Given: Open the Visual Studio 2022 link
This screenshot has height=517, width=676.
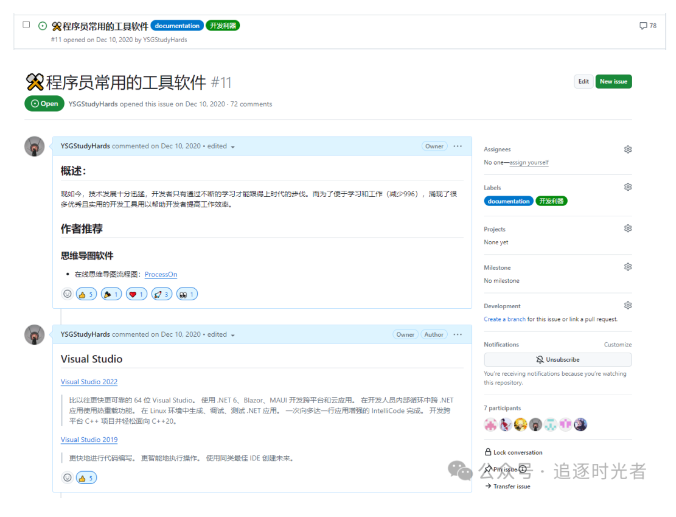Looking at the screenshot, I should pyautogui.click(x=89, y=382).
